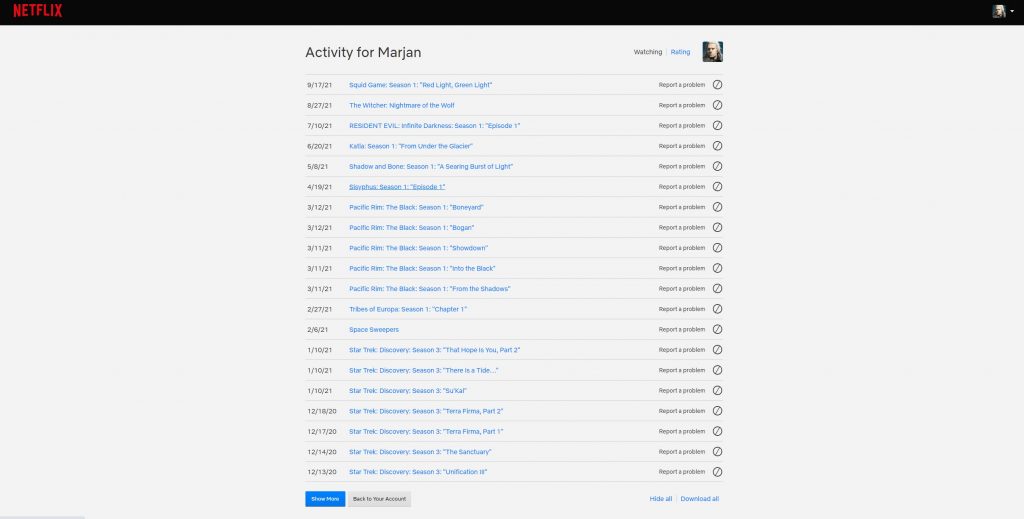Hide the Katla Season 1 entry
Screen dimensions: 1024x519
717,146
